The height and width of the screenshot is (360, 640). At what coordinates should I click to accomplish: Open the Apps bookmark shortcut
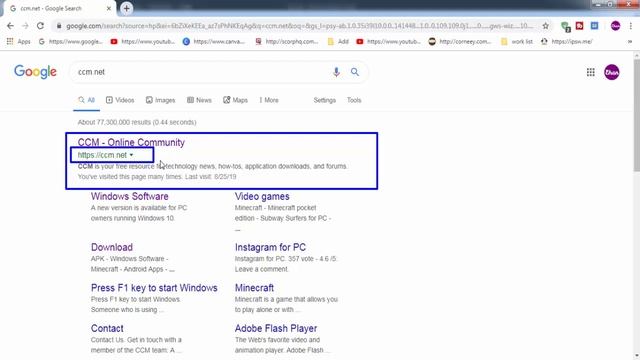coord(19,41)
